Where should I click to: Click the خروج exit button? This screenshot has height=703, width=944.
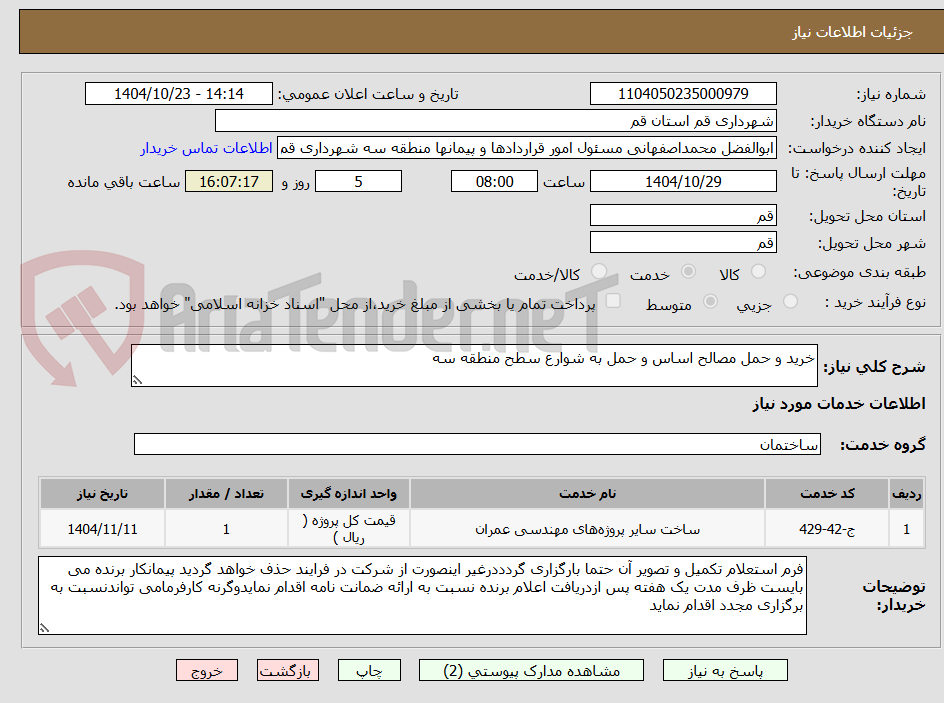206,670
